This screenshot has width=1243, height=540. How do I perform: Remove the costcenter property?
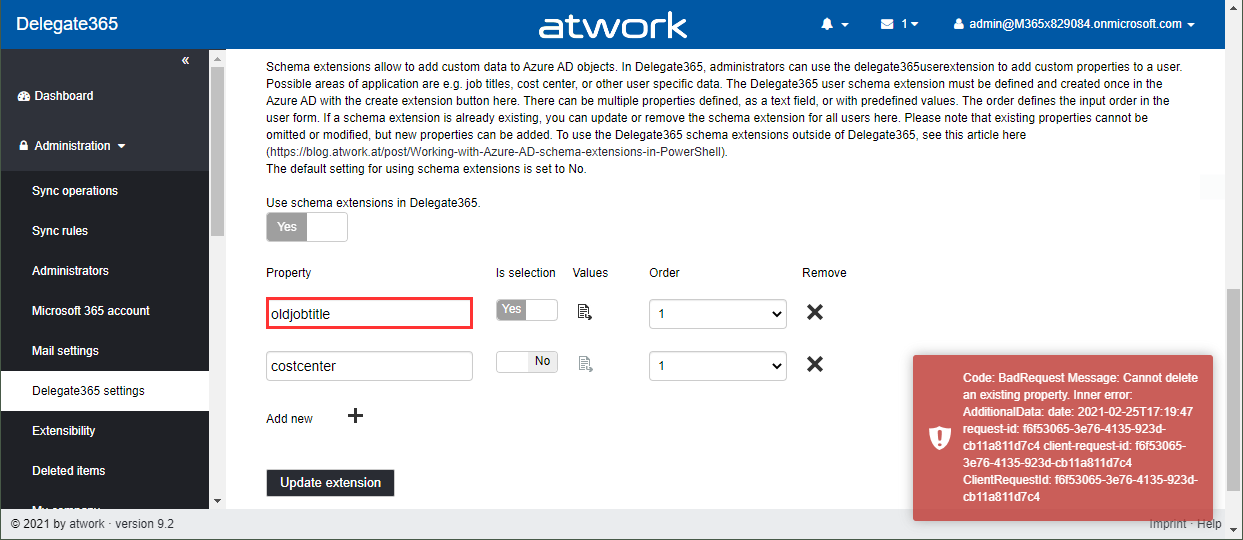point(815,364)
